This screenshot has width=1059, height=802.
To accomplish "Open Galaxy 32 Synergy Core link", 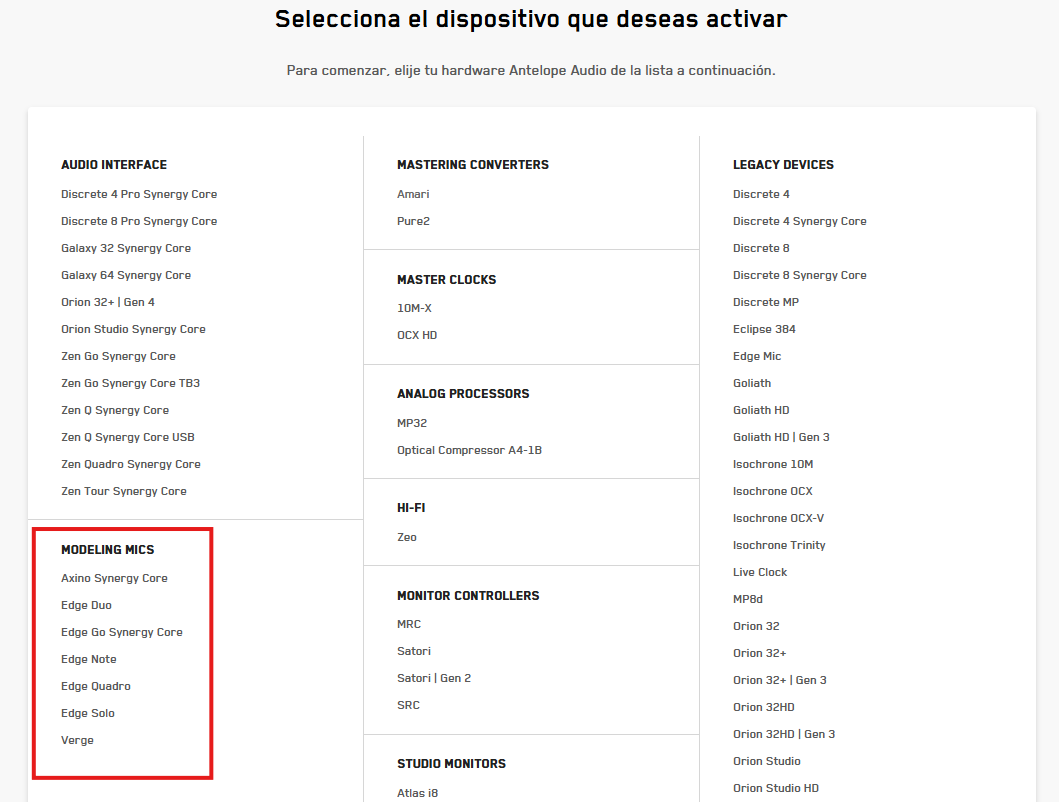I will tap(126, 248).
